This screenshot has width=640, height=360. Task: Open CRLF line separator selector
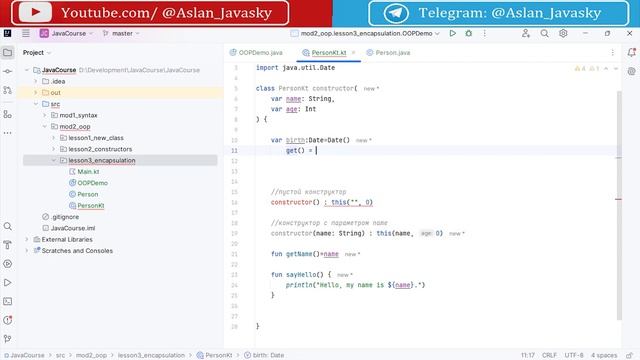coord(549,356)
